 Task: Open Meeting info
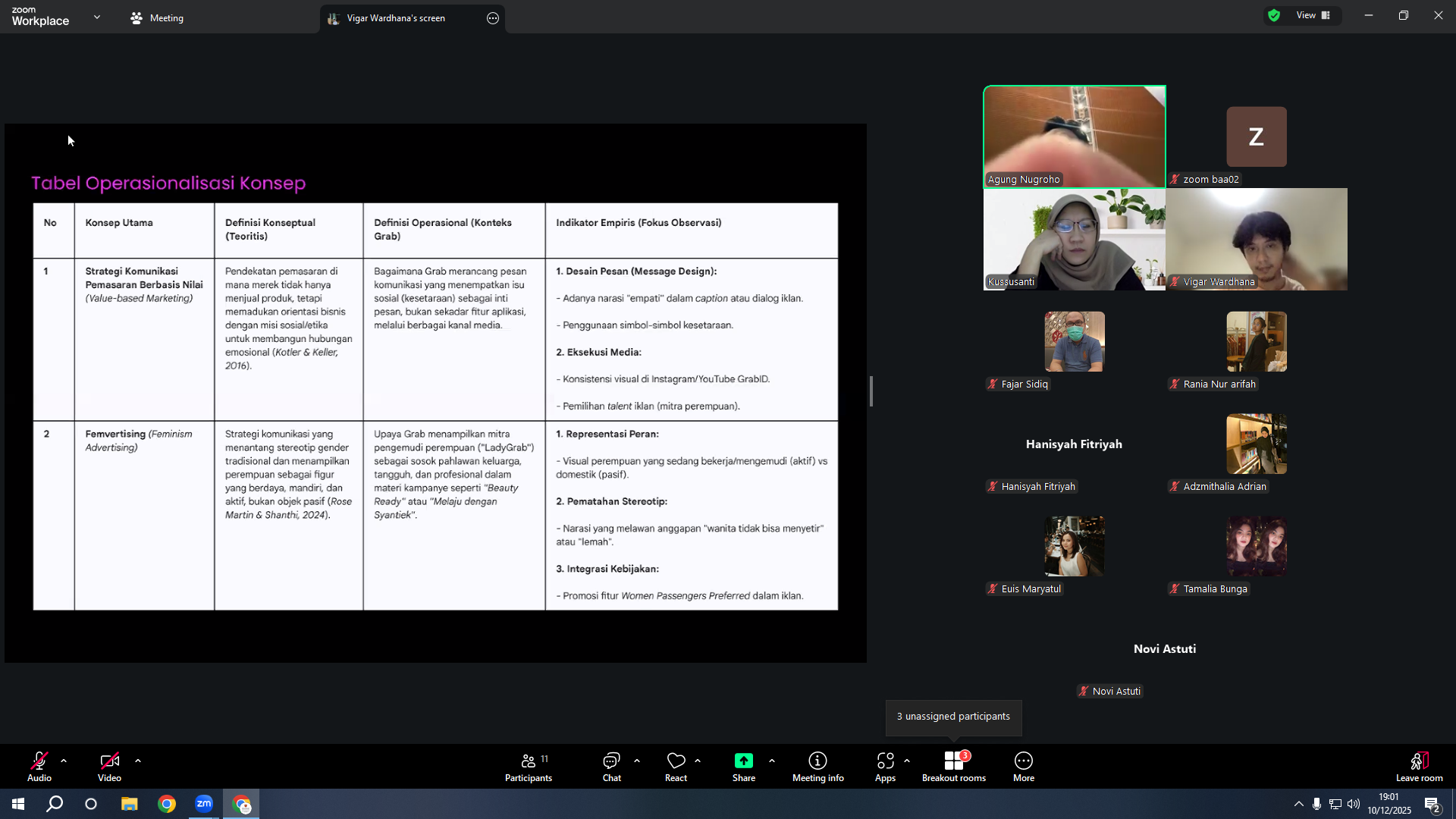pyautogui.click(x=817, y=767)
